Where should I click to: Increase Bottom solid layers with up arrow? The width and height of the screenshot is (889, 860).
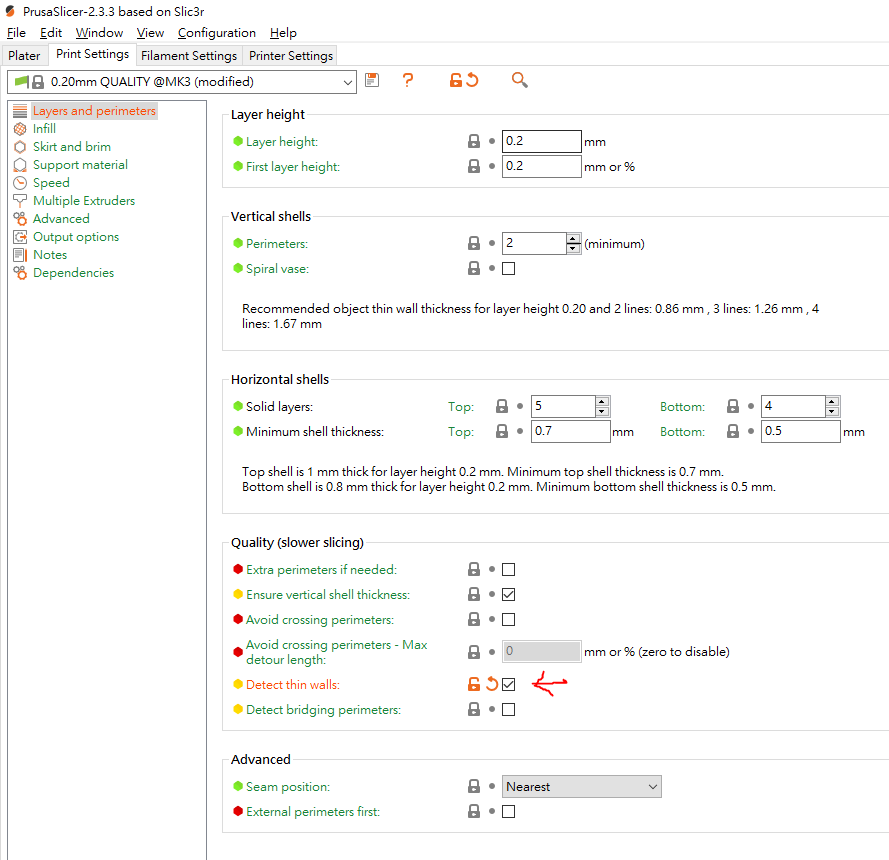(x=832, y=401)
